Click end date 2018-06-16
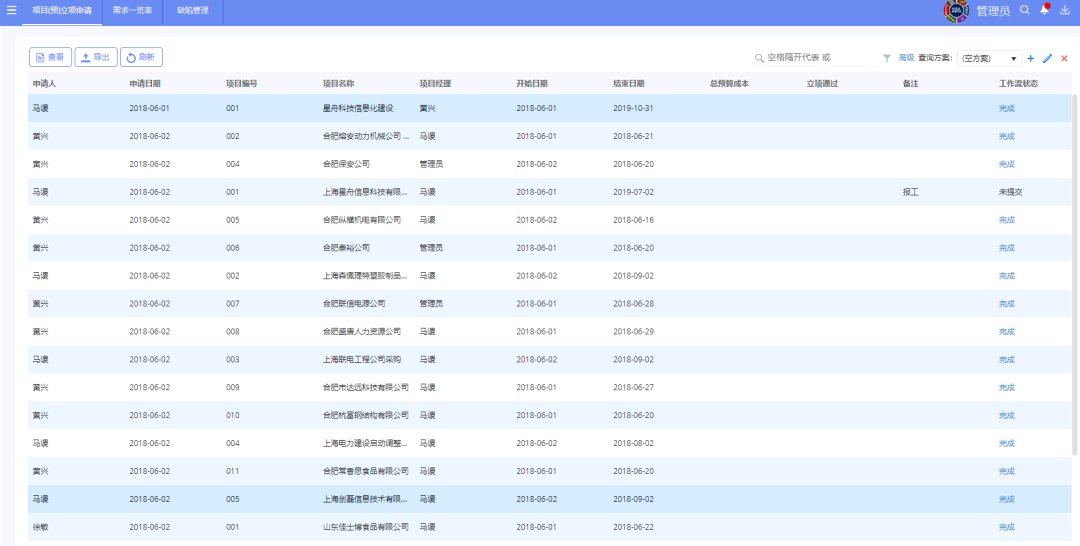The image size is (1080, 546). 633,220
